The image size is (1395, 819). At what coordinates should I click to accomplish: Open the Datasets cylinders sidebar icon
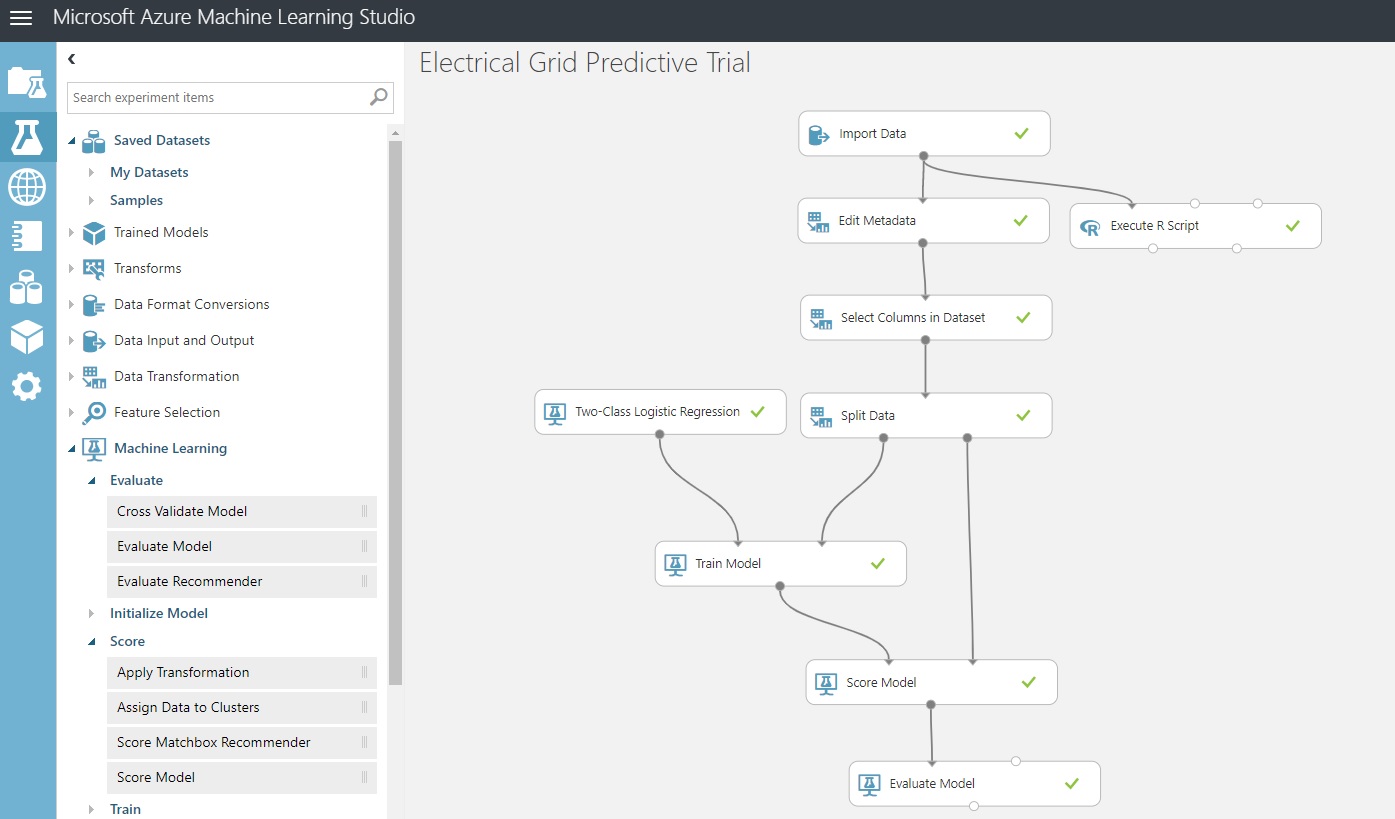[x=27, y=288]
